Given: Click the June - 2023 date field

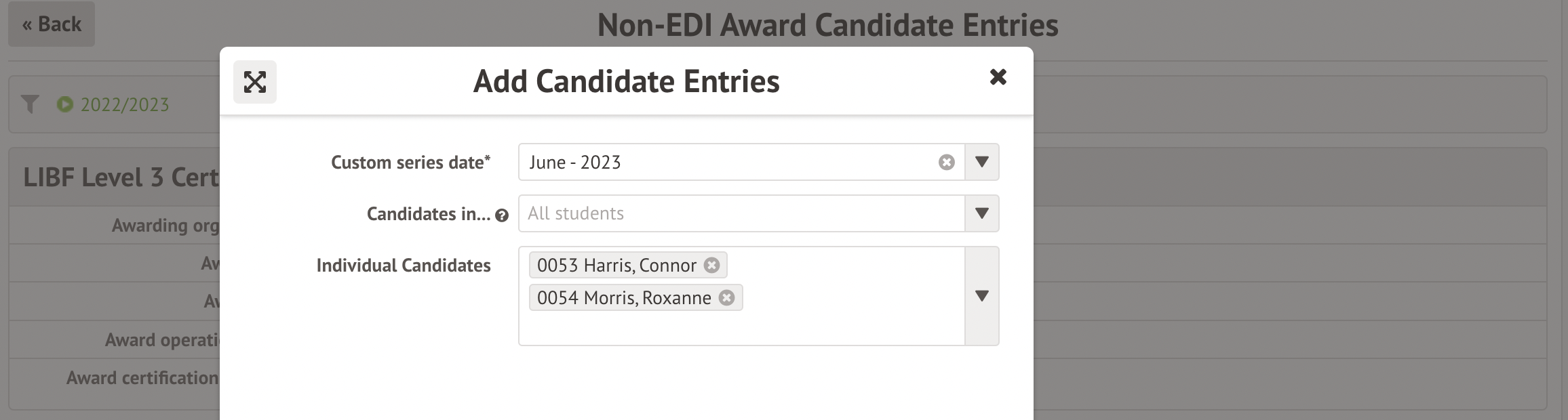Looking at the screenshot, I should point(726,163).
